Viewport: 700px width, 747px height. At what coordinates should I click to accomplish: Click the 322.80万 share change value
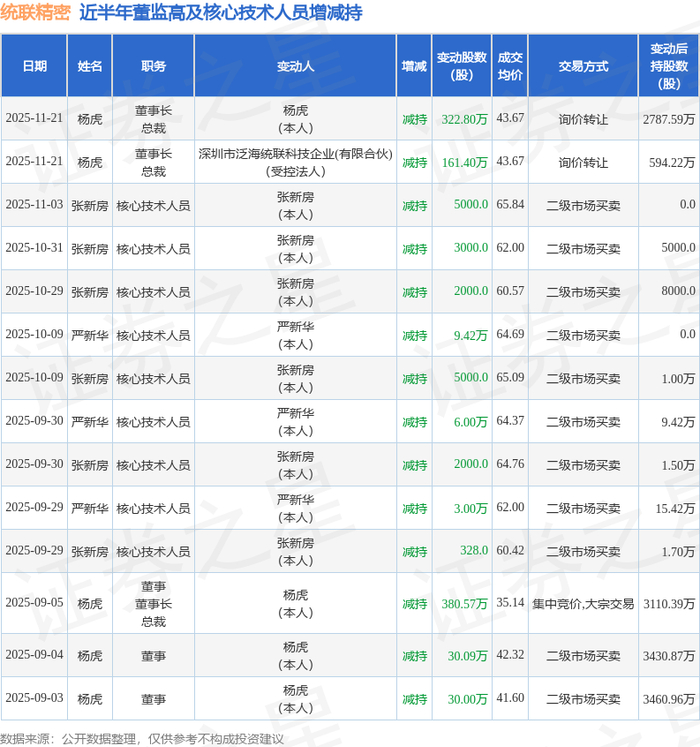[464, 119]
